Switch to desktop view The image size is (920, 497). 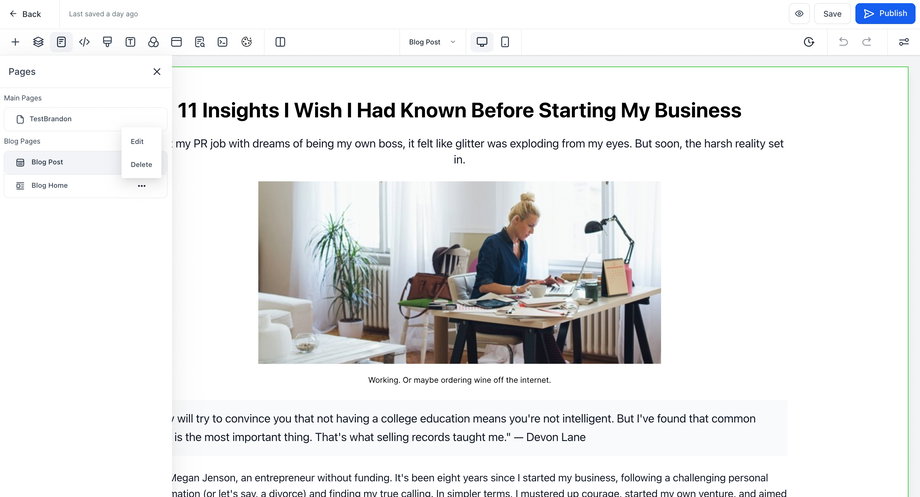[x=482, y=42]
